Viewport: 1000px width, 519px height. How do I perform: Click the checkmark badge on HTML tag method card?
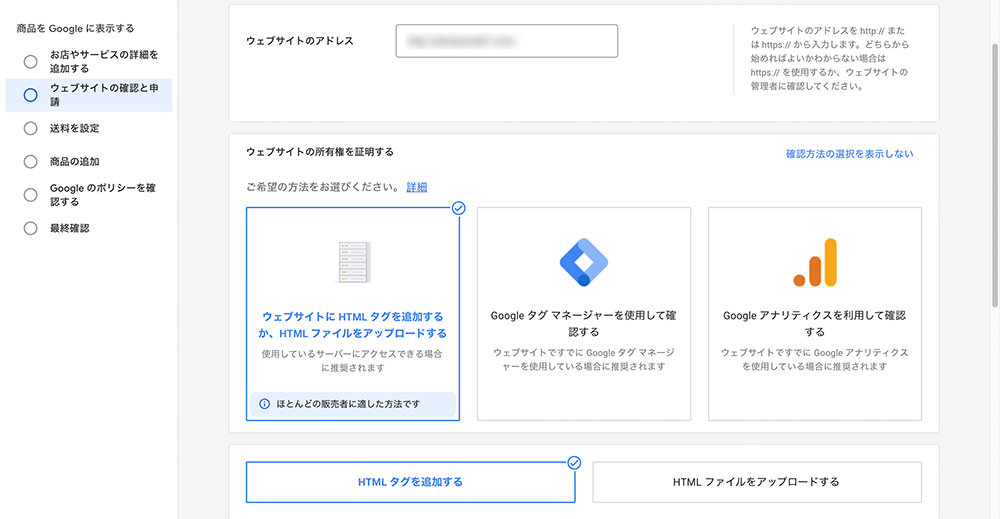459,208
